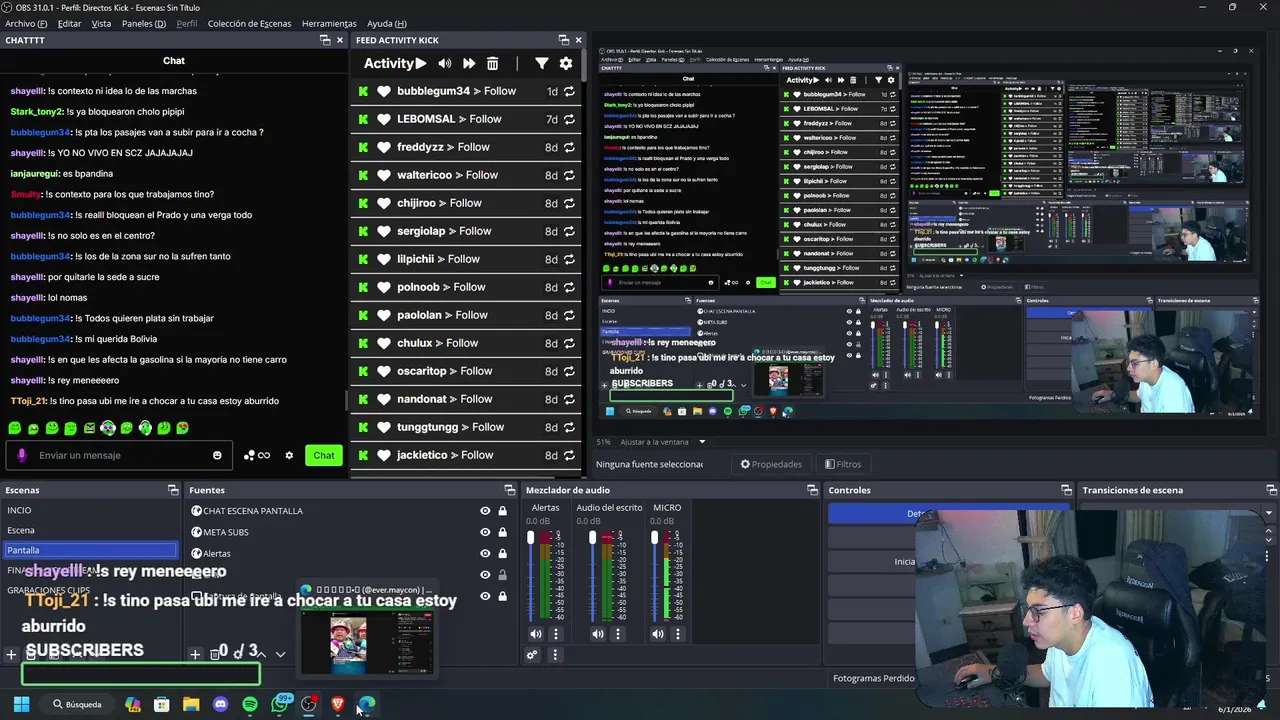Open Propiedades of selected source
The width and height of the screenshot is (1280, 720).
point(771,464)
